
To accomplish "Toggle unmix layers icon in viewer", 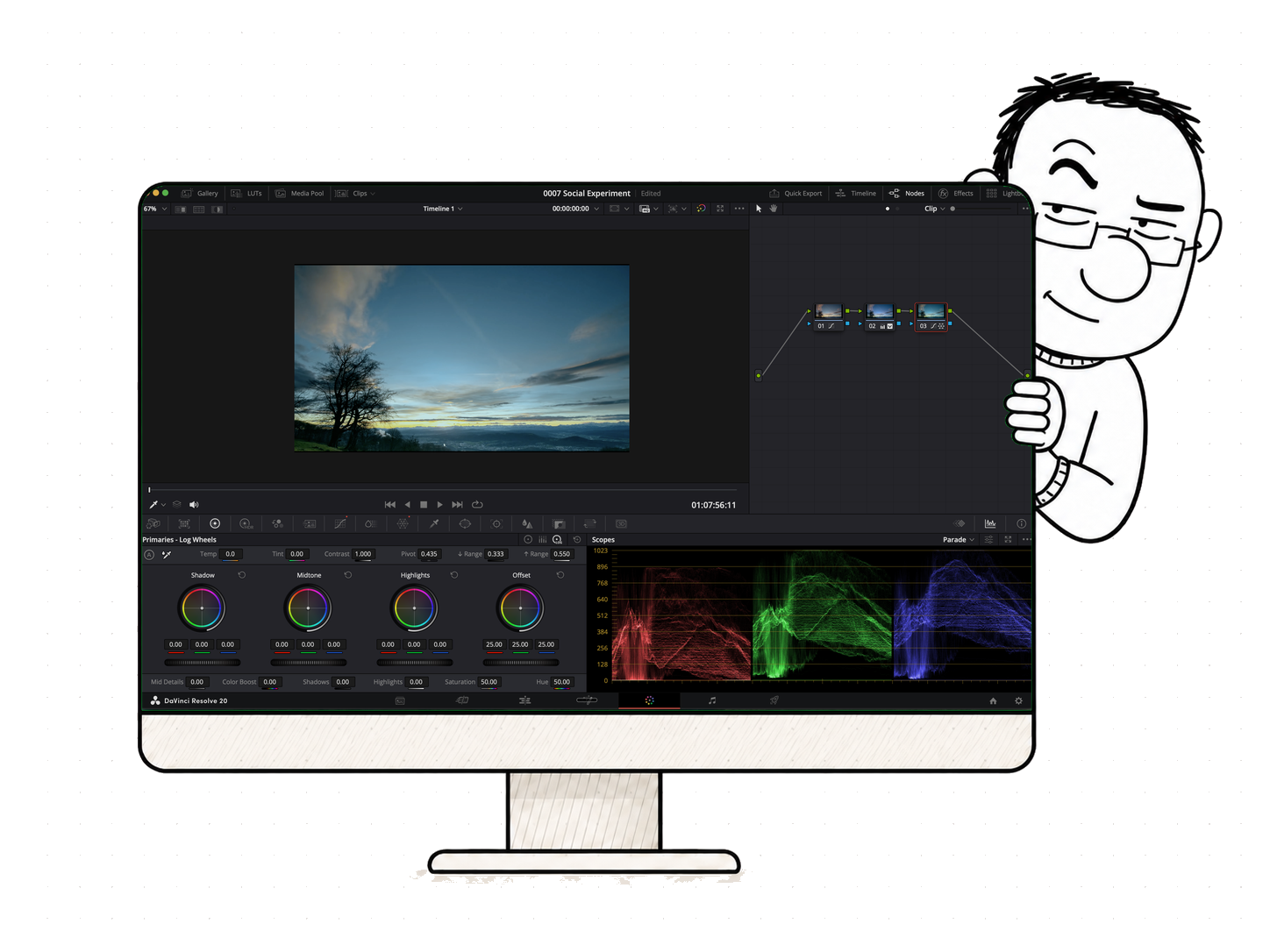I will pyautogui.click(x=176, y=504).
